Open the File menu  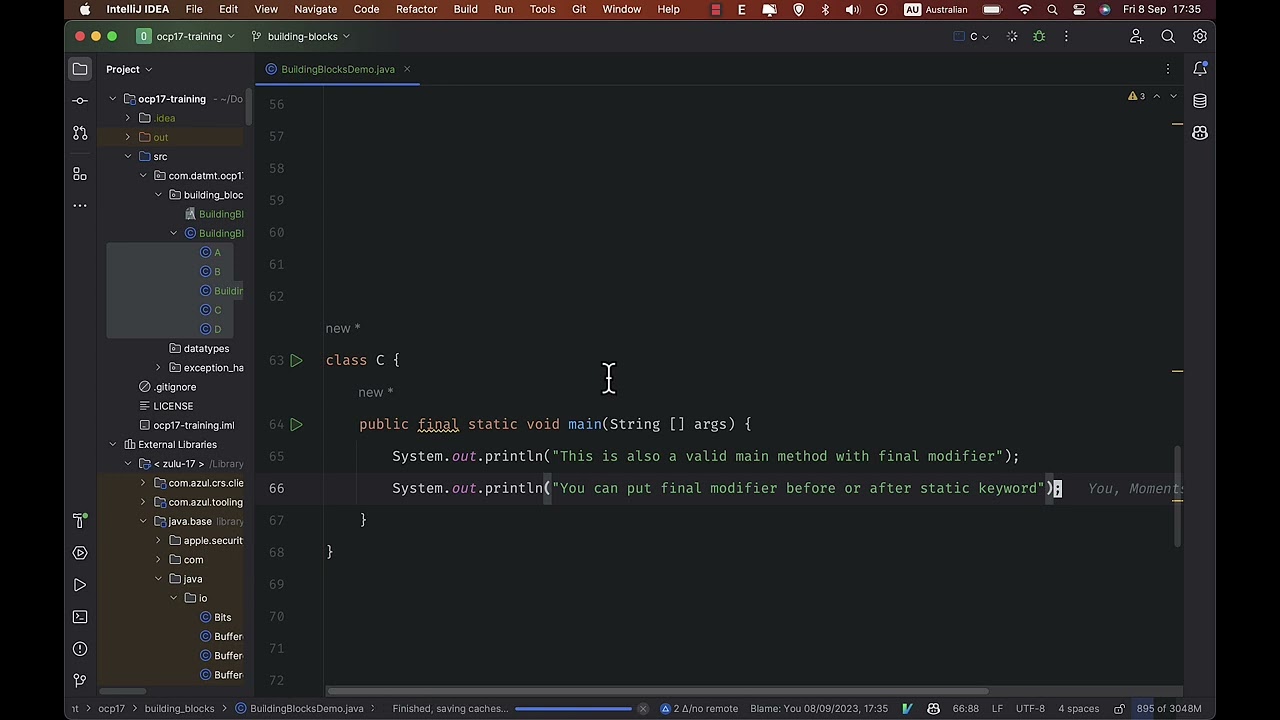[194, 9]
